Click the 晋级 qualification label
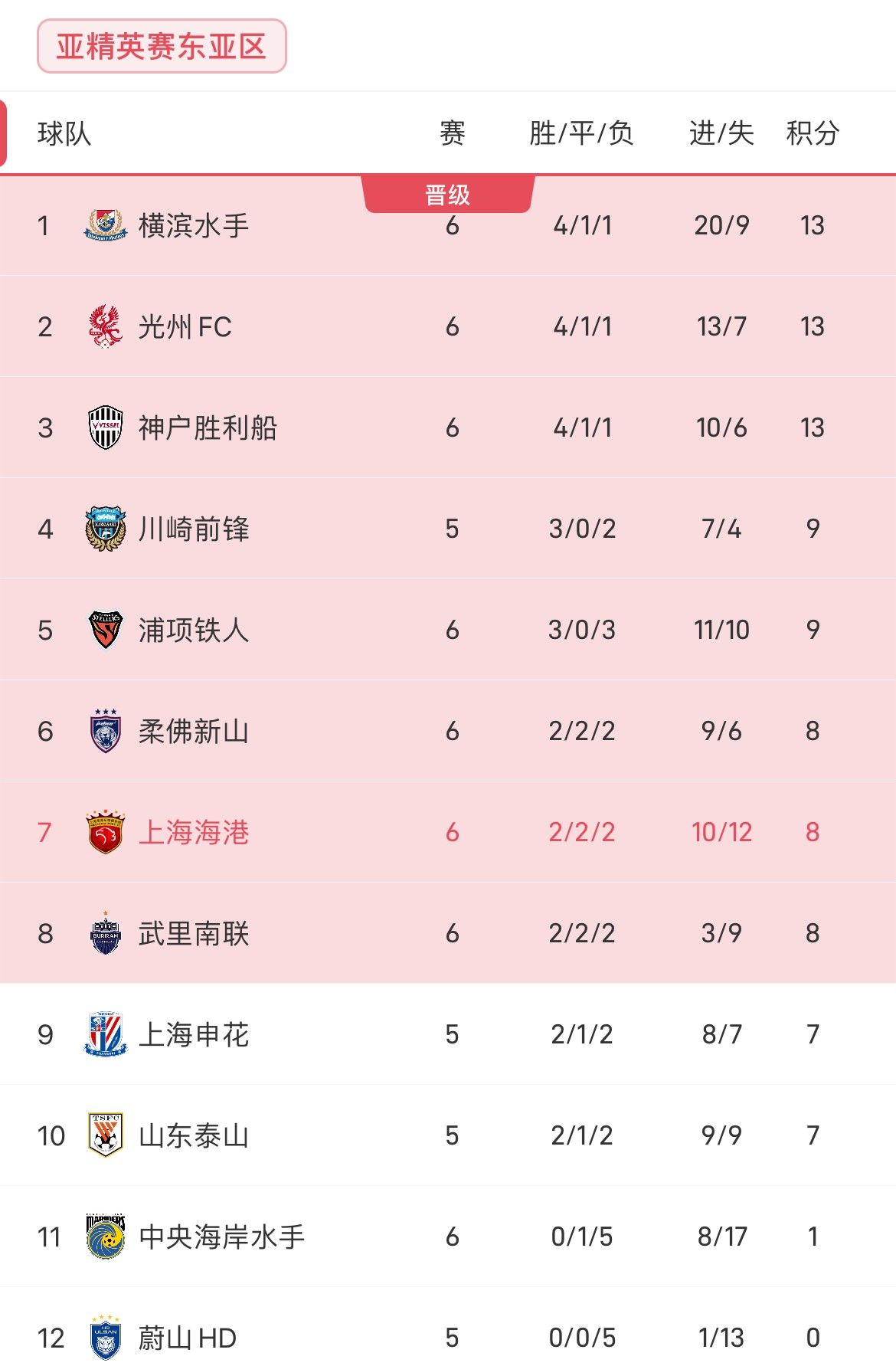 click(x=448, y=195)
